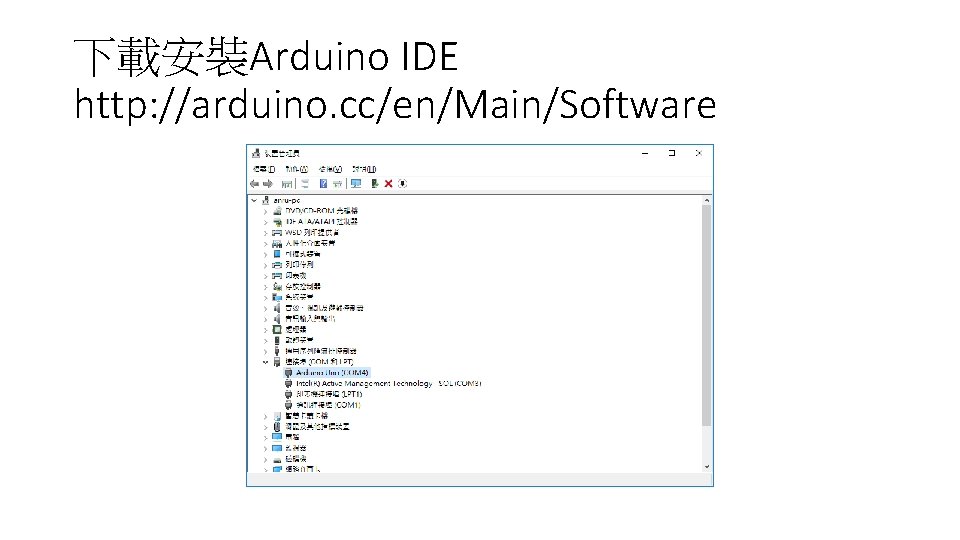This screenshot has height=540, width=960.
Task: Click the scrollbar up arrow in device tree
Action: [707, 200]
